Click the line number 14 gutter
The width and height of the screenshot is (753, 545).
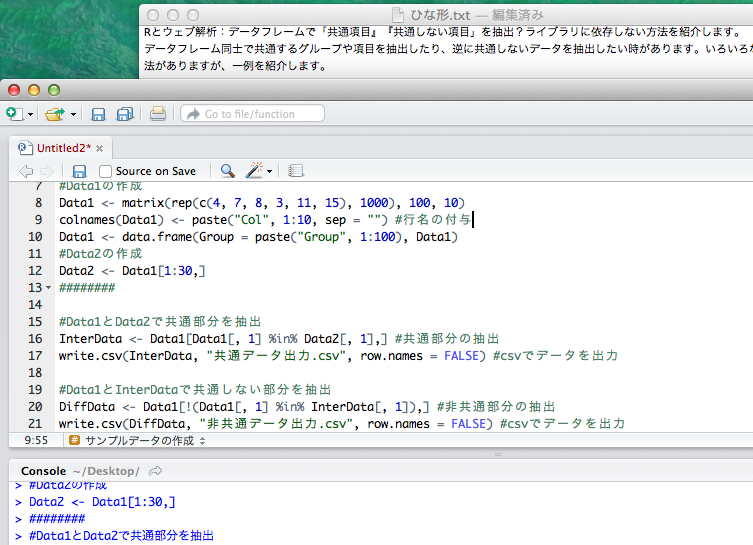(x=35, y=304)
